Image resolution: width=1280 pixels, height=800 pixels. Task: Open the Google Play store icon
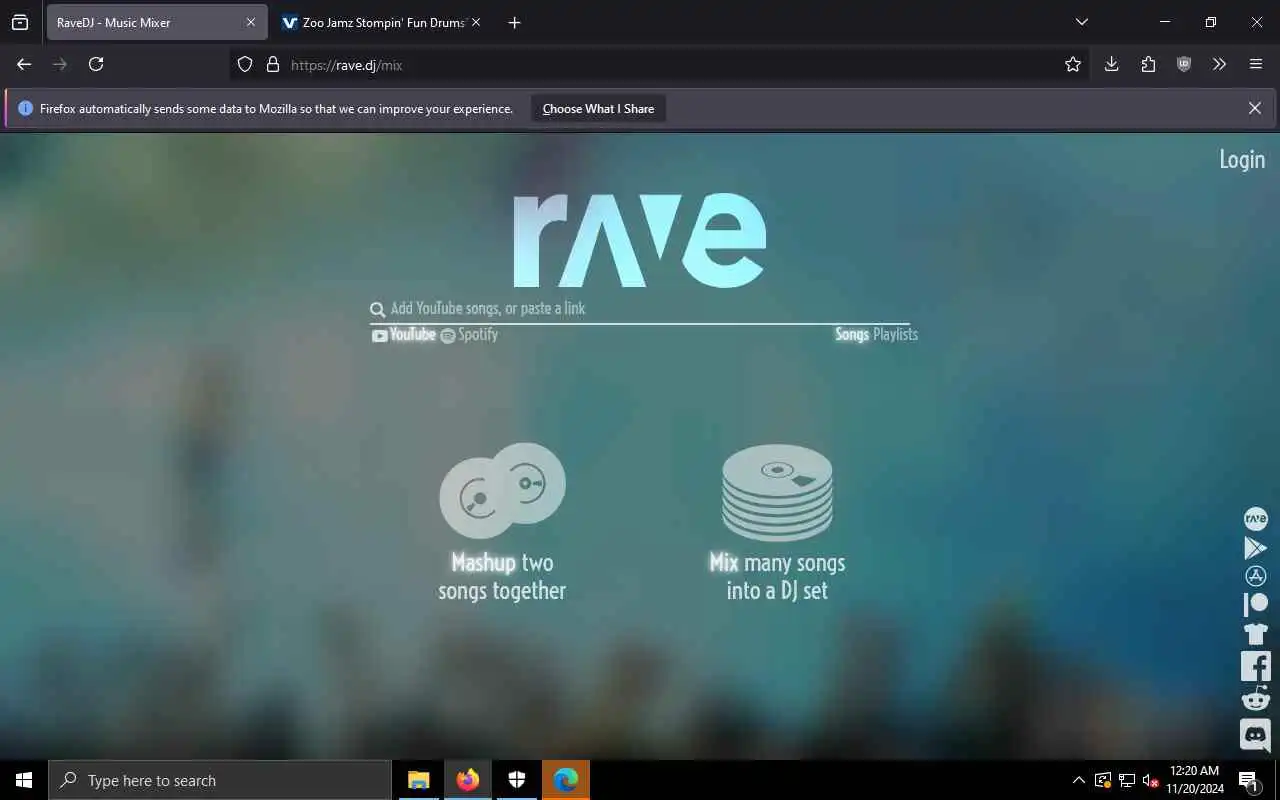click(x=1255, y=548)
